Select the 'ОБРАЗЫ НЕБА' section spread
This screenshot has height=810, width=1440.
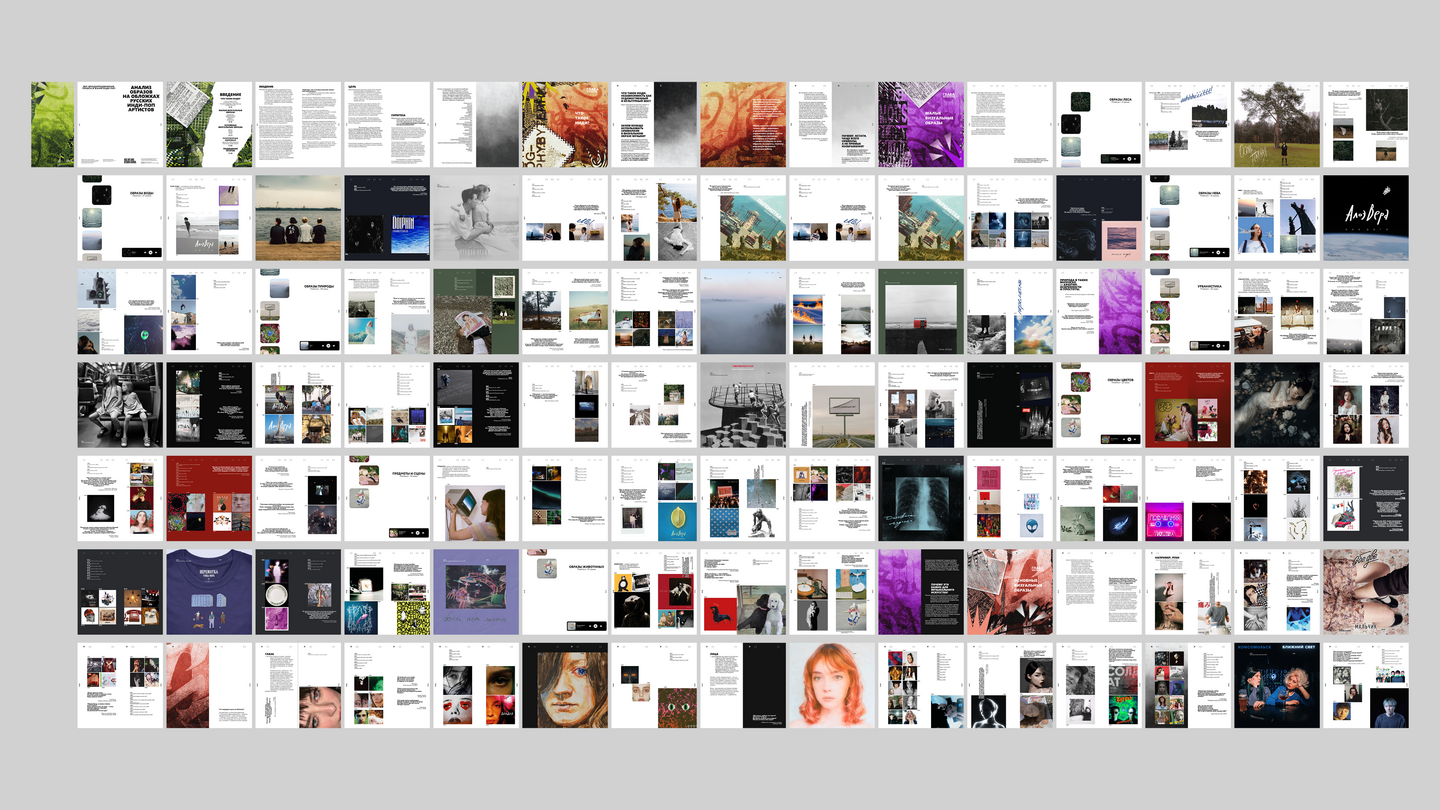tap(1188, 218)
